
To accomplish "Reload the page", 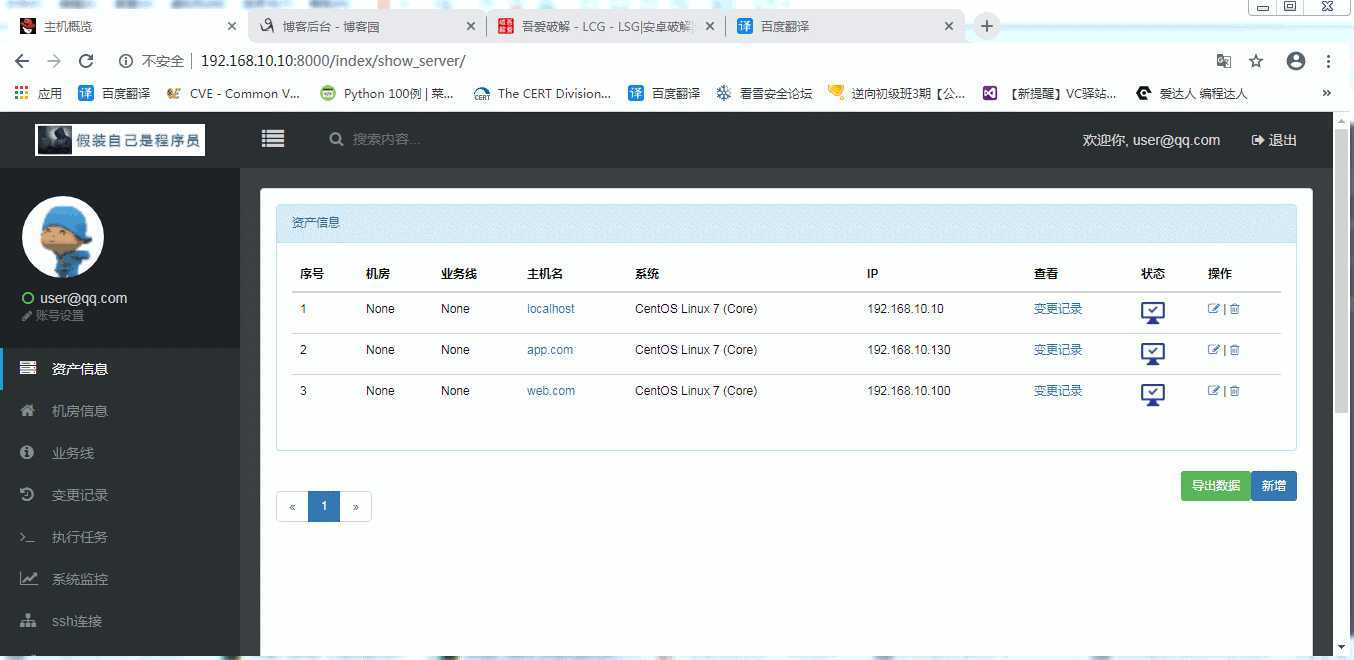I will coord(86,61).
